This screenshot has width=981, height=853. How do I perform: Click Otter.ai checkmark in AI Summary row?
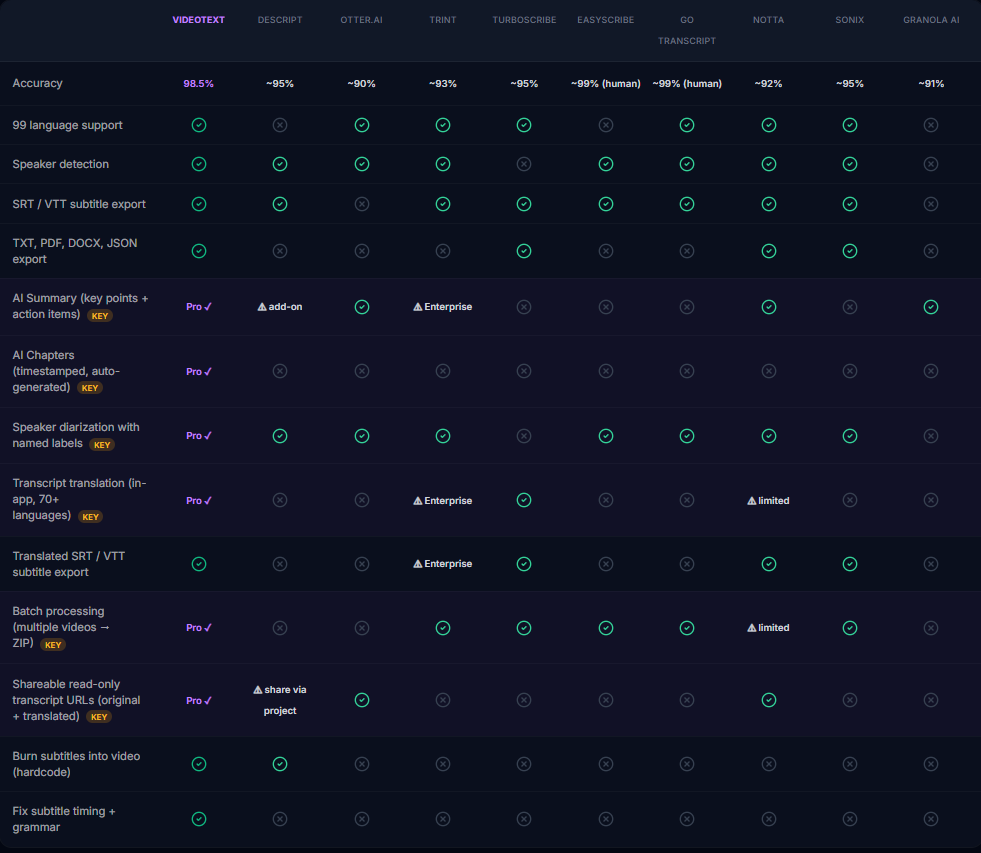362,307
